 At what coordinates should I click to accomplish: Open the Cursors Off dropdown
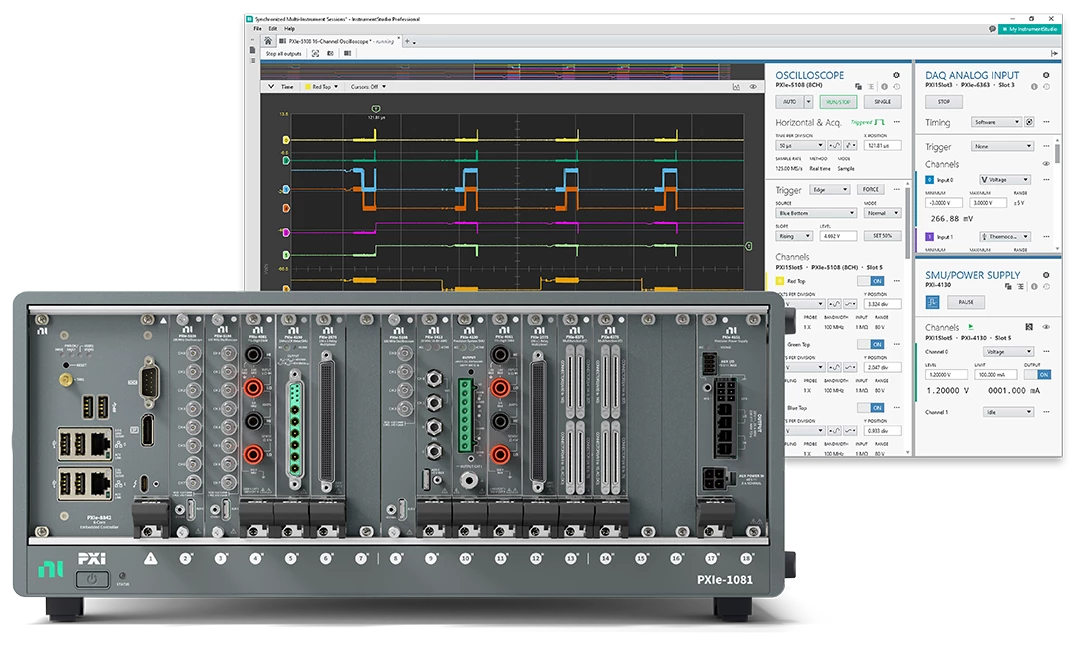click(x=368, y=87)
